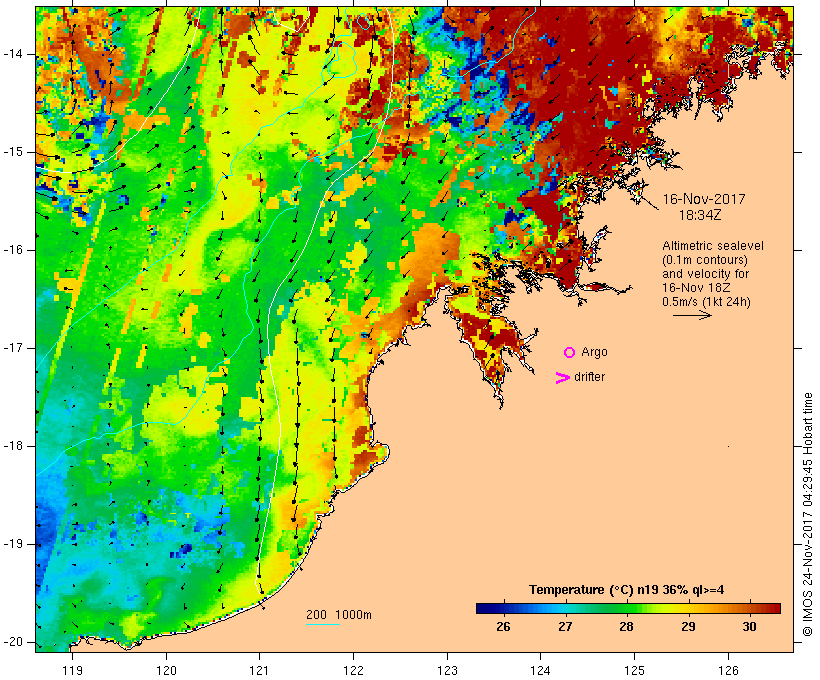Click longitude axis label 124

540,670
